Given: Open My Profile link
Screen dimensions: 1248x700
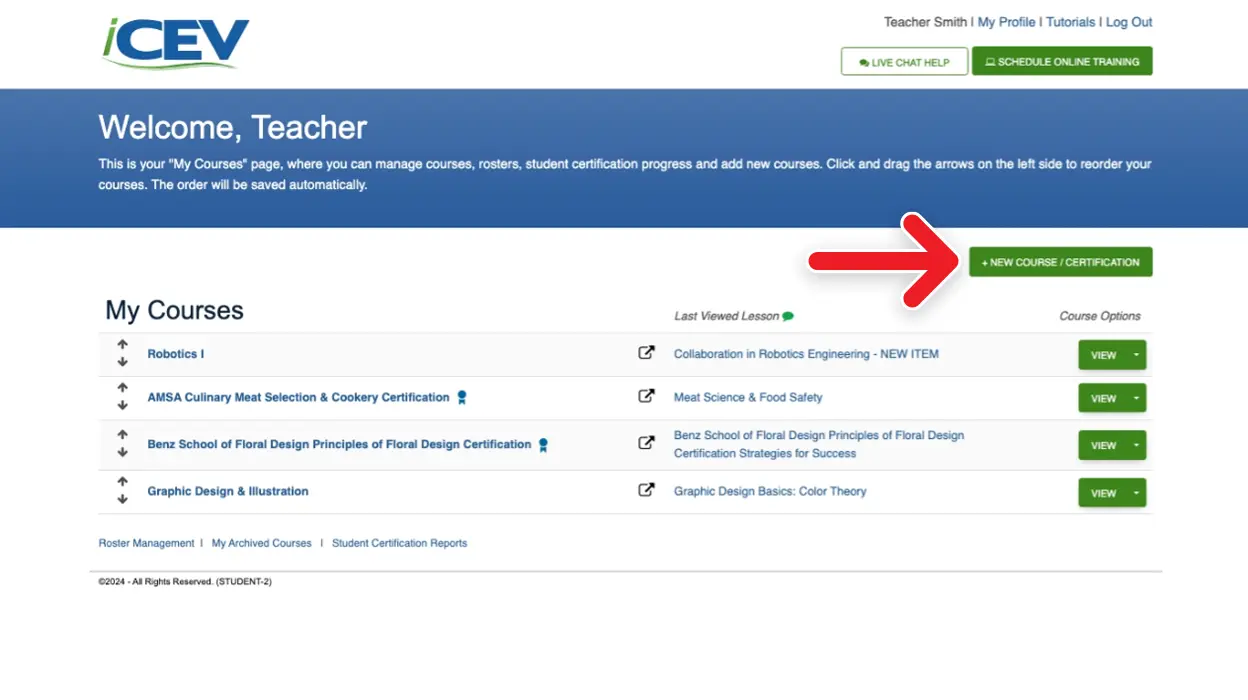Looking at the screenshot, I should click(x=1006, y=22).
